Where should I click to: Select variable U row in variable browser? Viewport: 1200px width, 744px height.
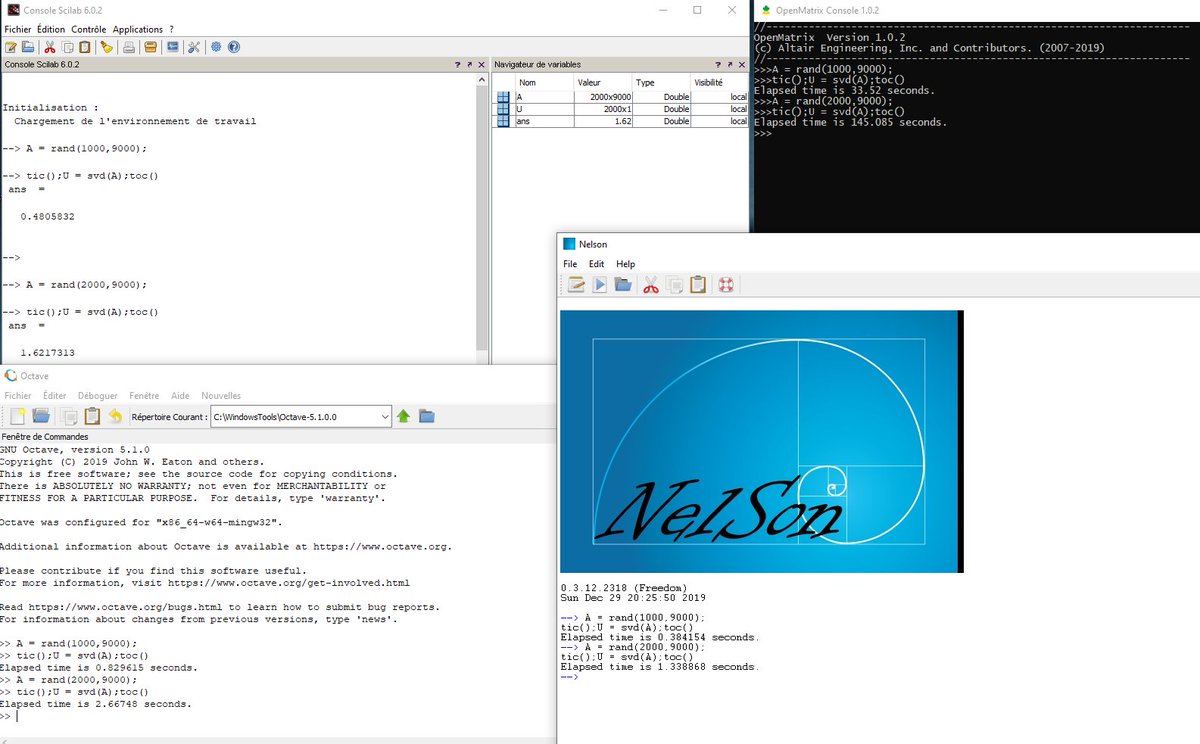(621, 109)
